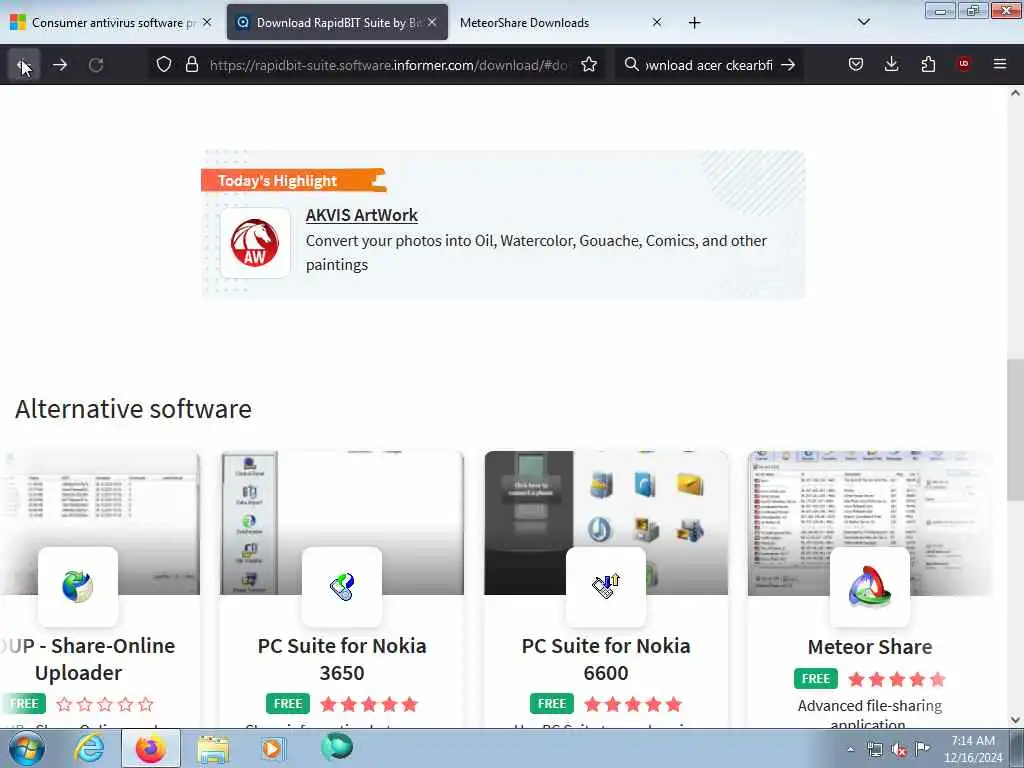Open the Share-Online Uploader title link
The image size is (1024, 768).
tap(86, 659)
